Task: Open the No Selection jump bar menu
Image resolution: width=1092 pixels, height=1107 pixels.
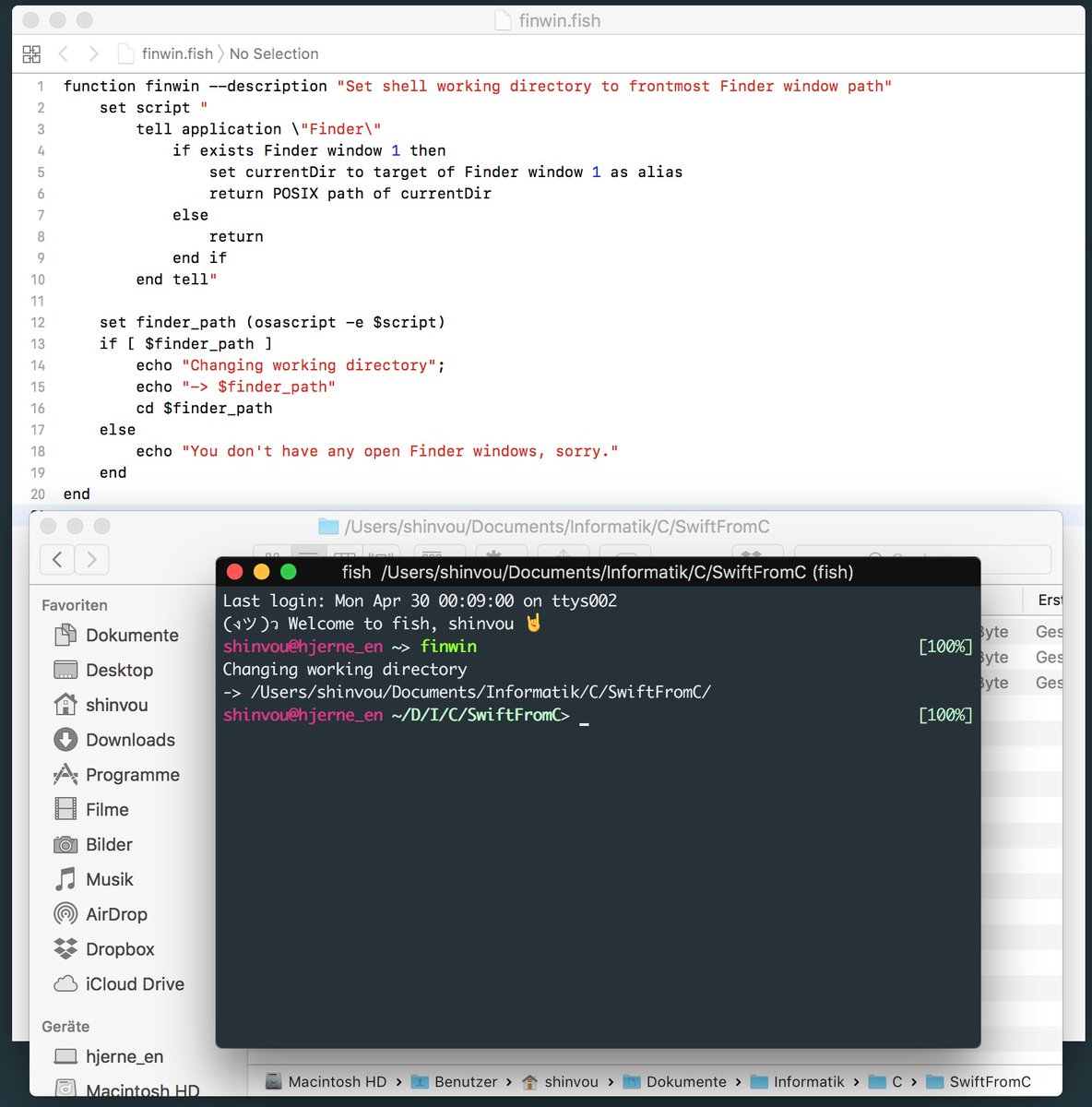Action: [x=274, y=54]
